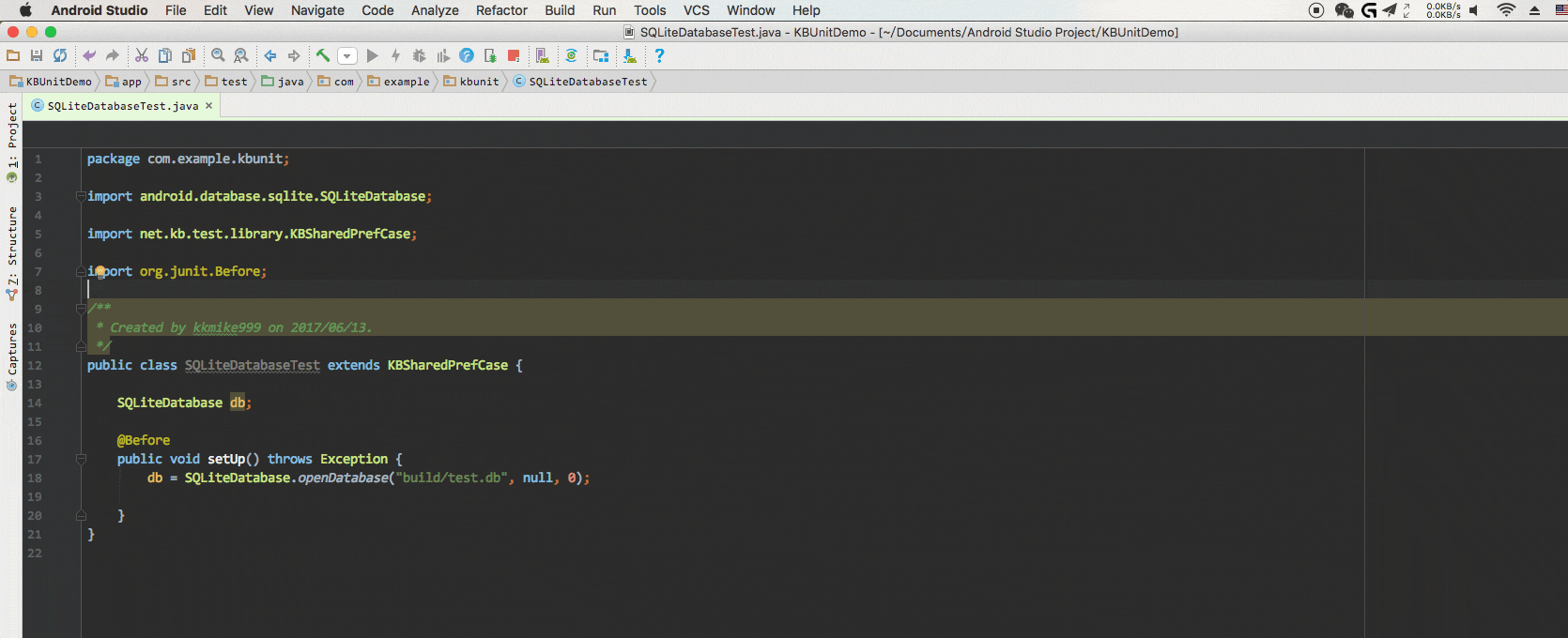Open Find with the magnifier icon
This screenshot has width=1568, height=638.
(218, 56)
